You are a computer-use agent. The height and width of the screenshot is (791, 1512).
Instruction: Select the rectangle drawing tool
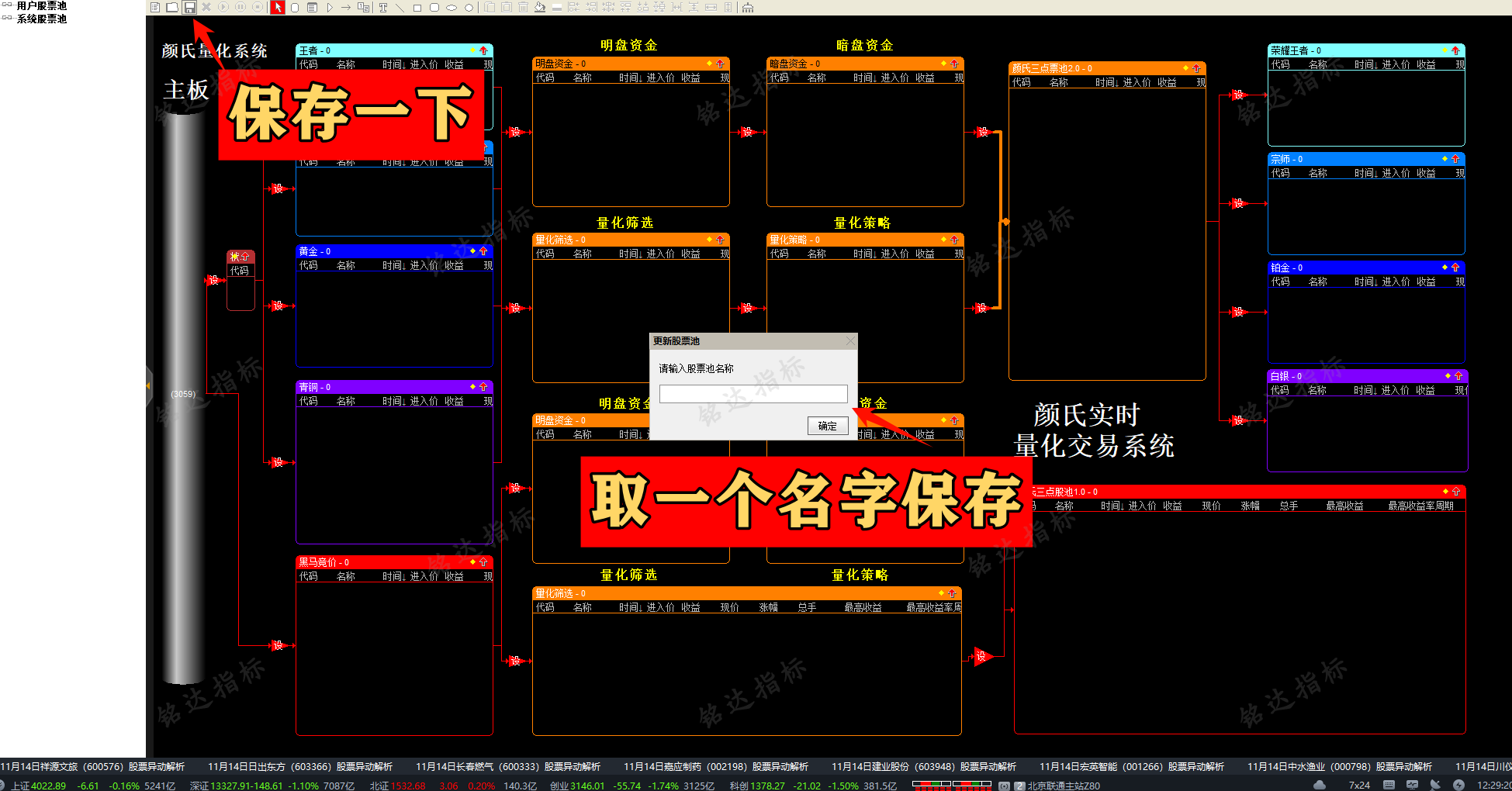click(417, 7)
